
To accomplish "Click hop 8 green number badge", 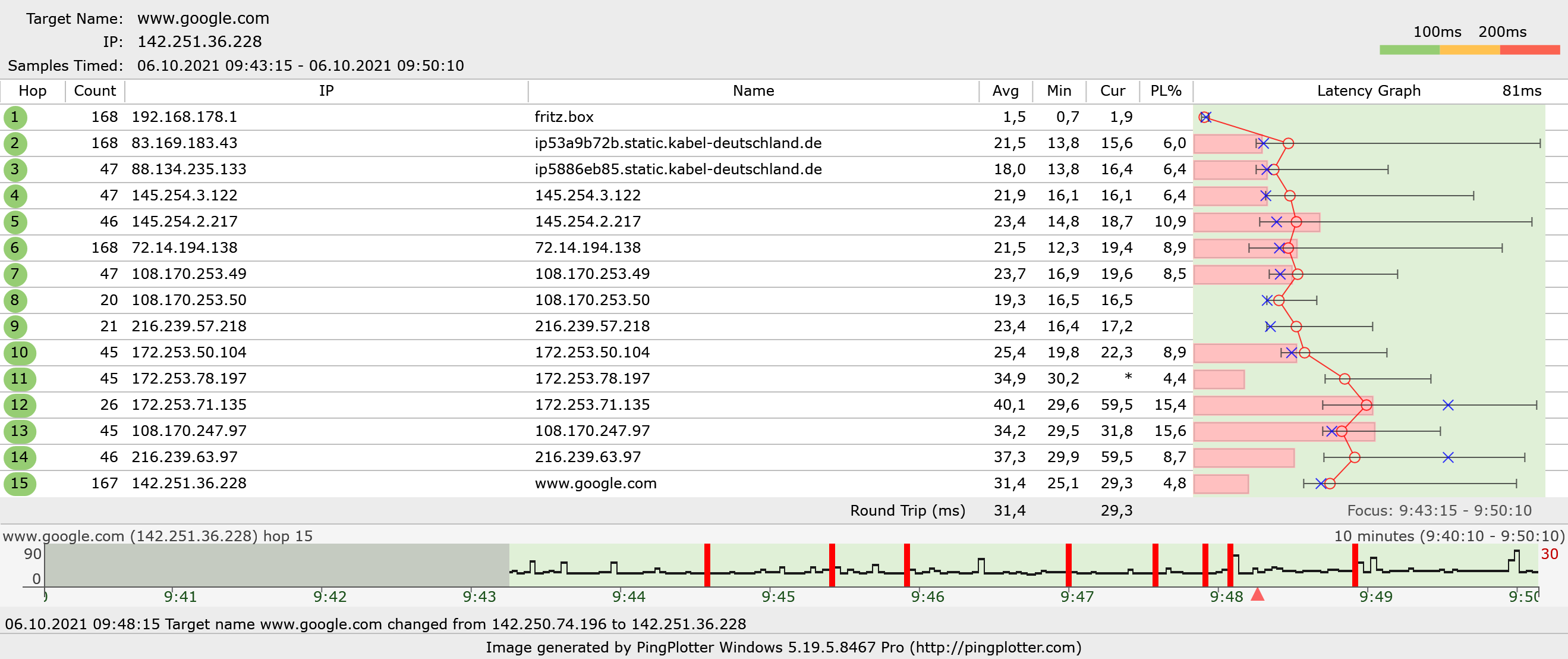I will pos(15,300).
